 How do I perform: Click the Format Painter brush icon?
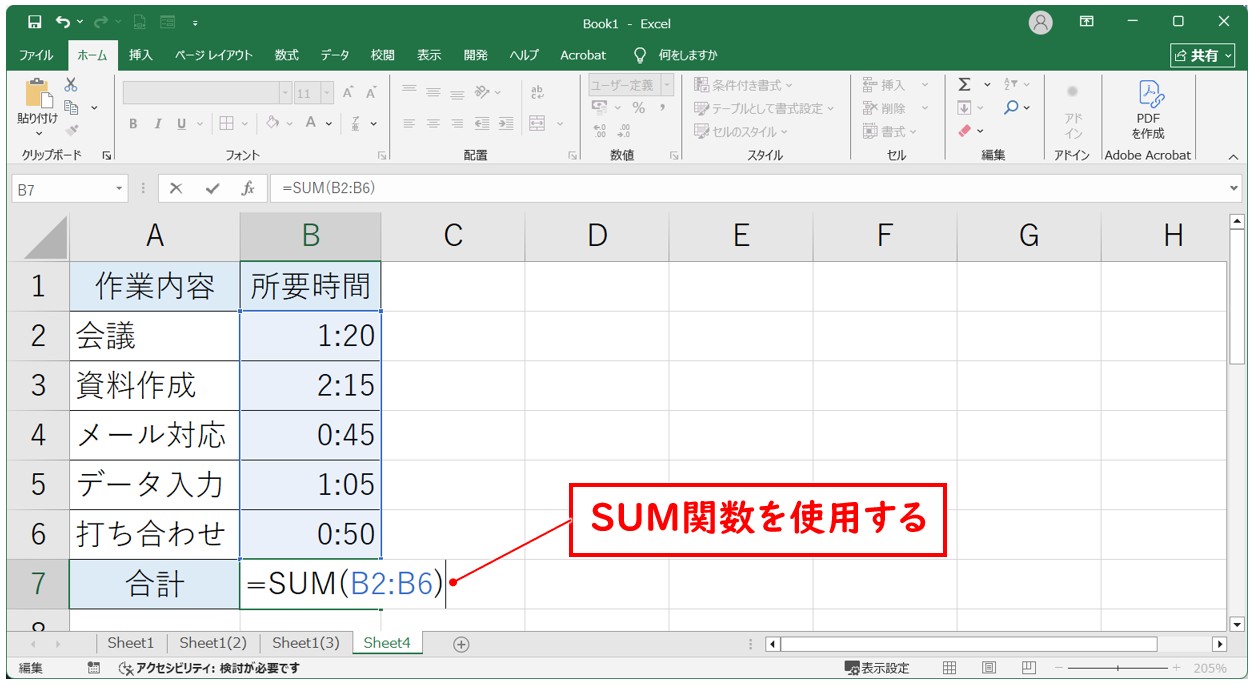coord(71,129)
